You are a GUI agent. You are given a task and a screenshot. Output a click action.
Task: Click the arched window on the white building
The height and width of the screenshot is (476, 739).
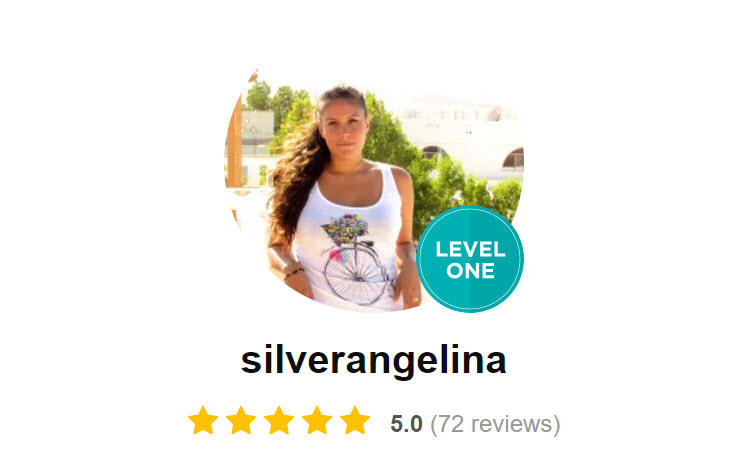click(x=514, y=159)
